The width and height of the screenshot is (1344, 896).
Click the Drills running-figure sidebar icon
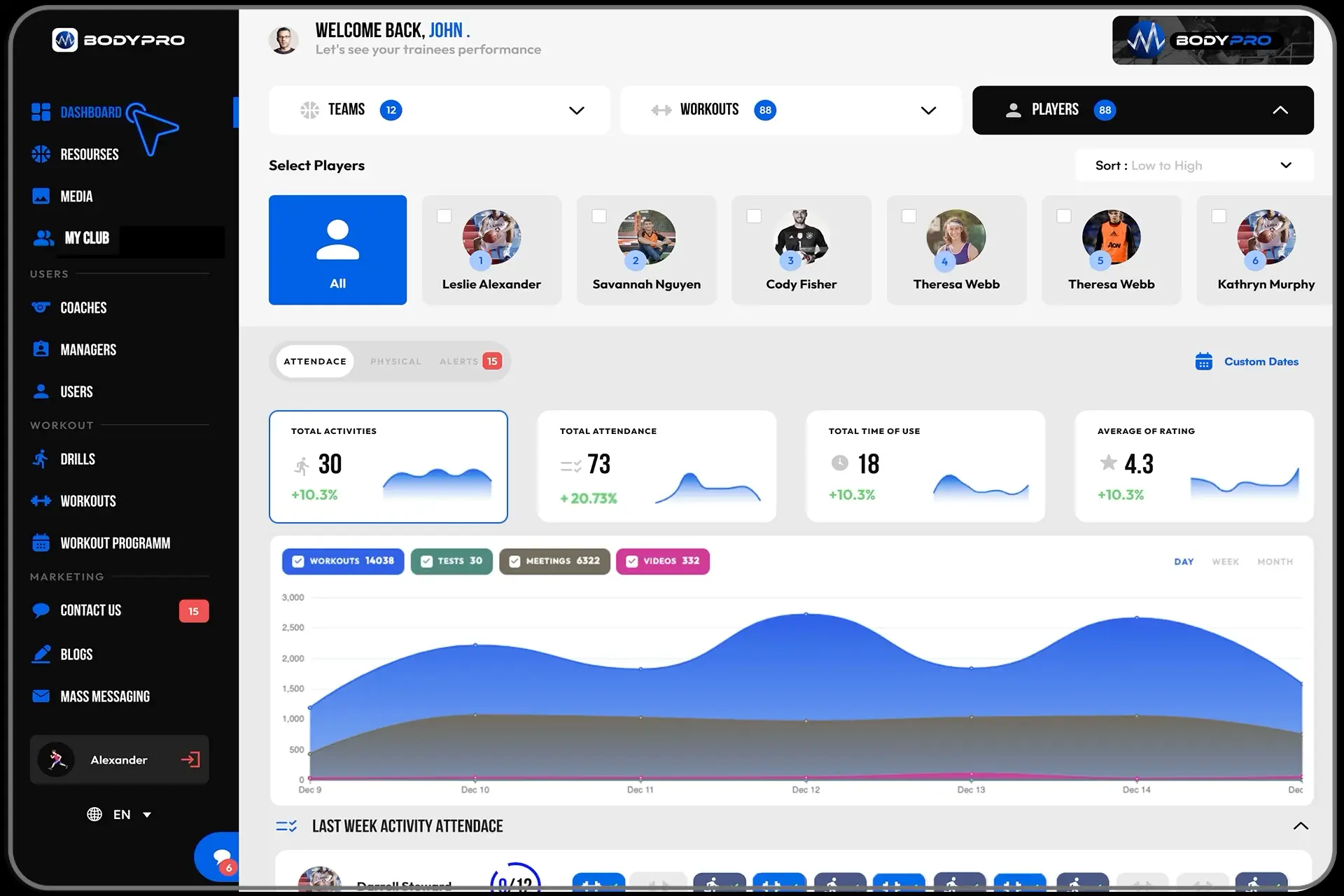coord(41,459)
